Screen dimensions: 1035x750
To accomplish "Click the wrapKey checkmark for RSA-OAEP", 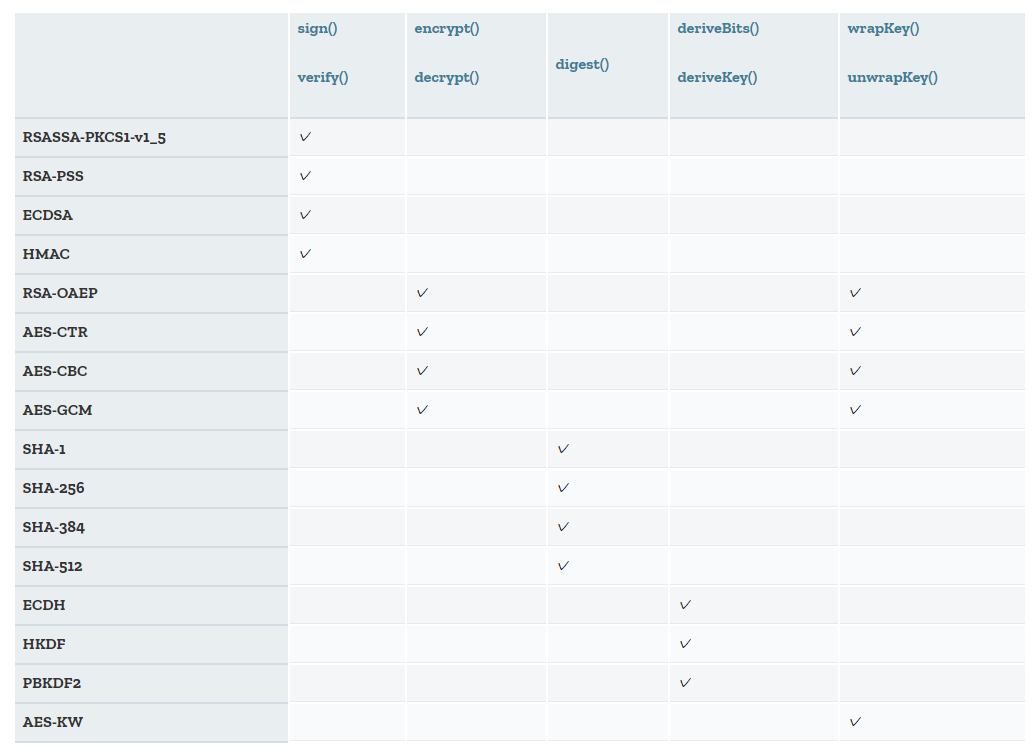I will point(855,292).
